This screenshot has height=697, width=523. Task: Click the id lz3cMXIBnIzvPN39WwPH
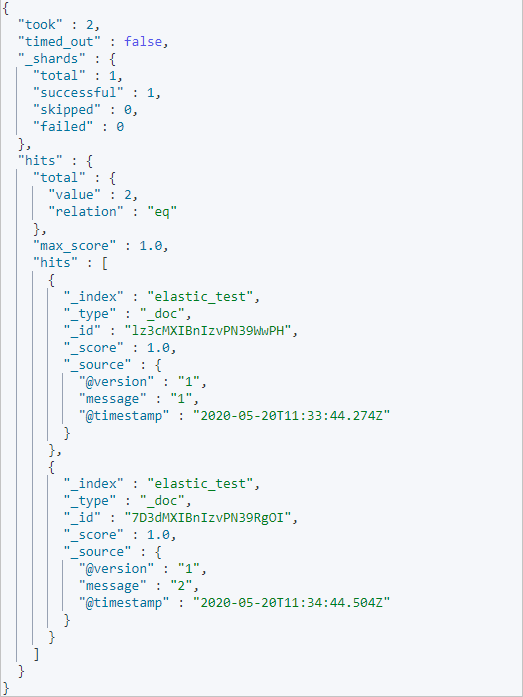click(208, 331)
